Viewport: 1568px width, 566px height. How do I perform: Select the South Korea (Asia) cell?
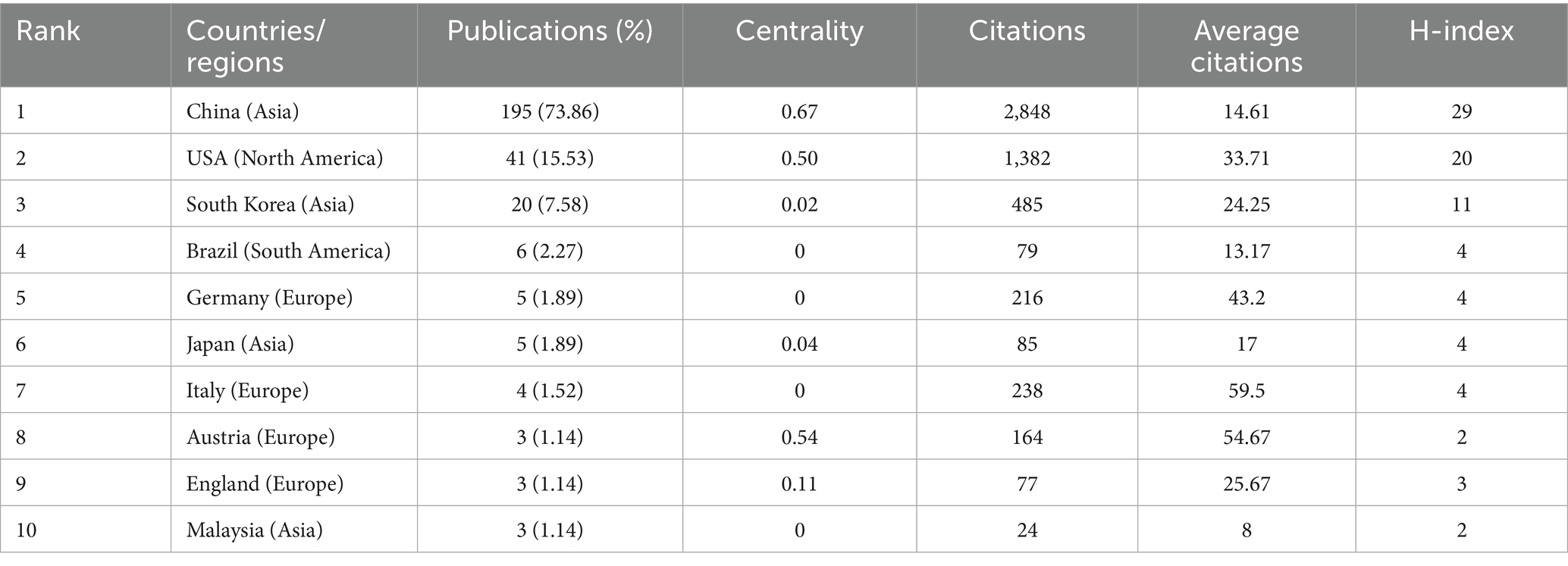pyautogui.click(x=270, y=205)
